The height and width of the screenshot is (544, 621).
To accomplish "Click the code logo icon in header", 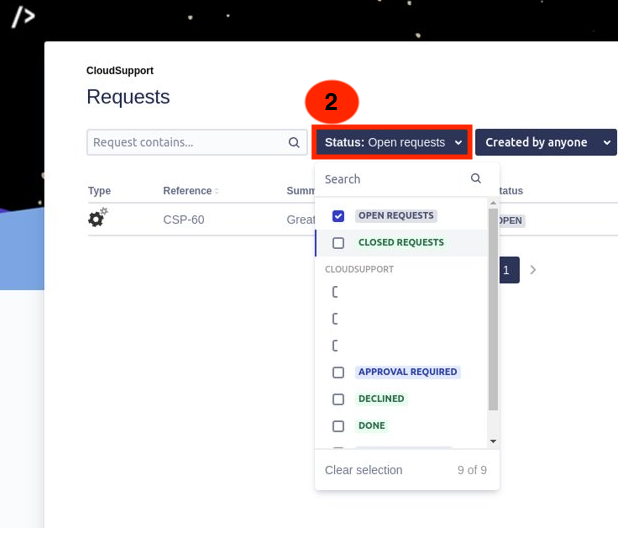I will click(22, 16).
